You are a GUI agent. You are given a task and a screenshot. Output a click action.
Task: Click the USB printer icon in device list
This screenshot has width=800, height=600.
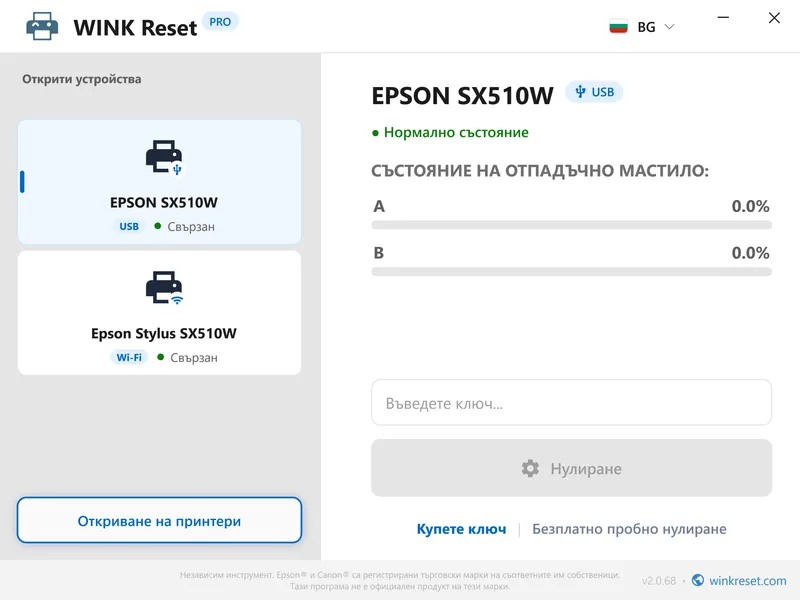tap(164, 157)
